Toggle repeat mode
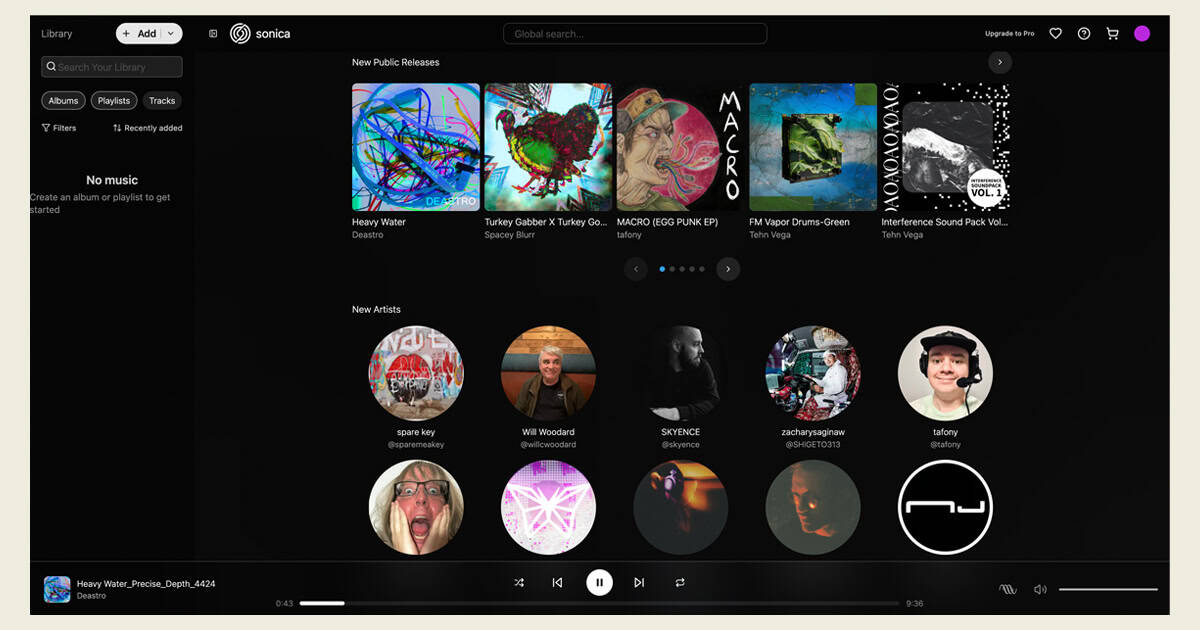This screenshot has width=1200, height=630. pos(680,582)
